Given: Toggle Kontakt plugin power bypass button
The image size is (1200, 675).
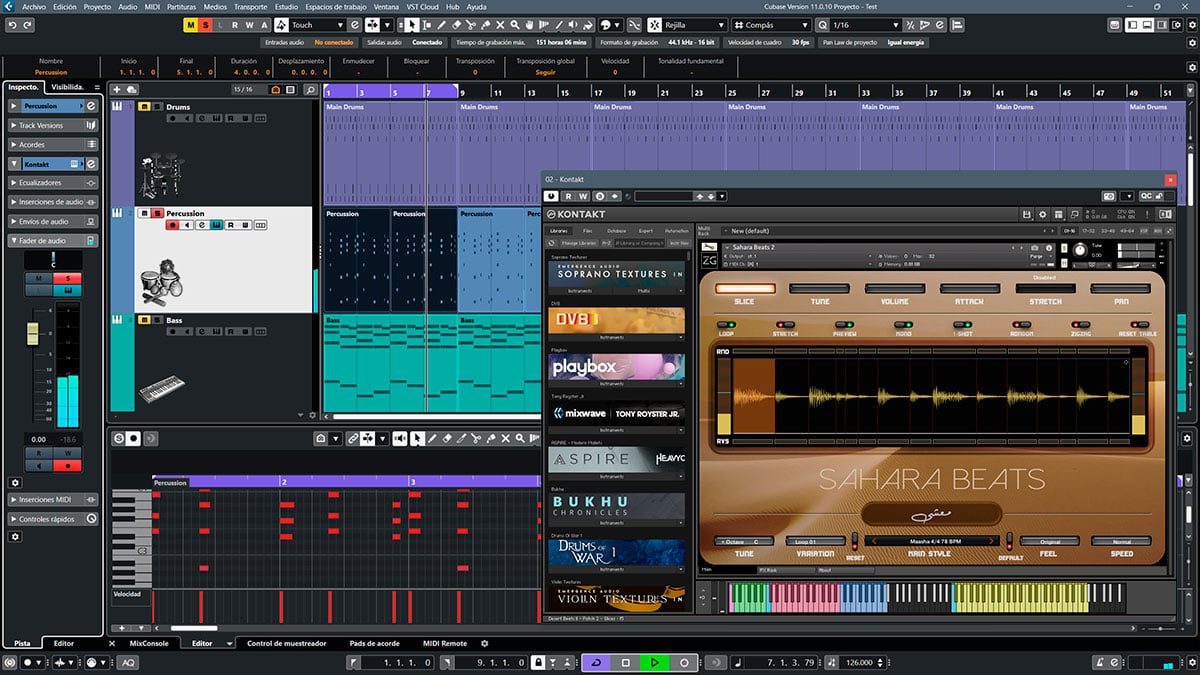Looking at the screenshot, I should [550, 196].
